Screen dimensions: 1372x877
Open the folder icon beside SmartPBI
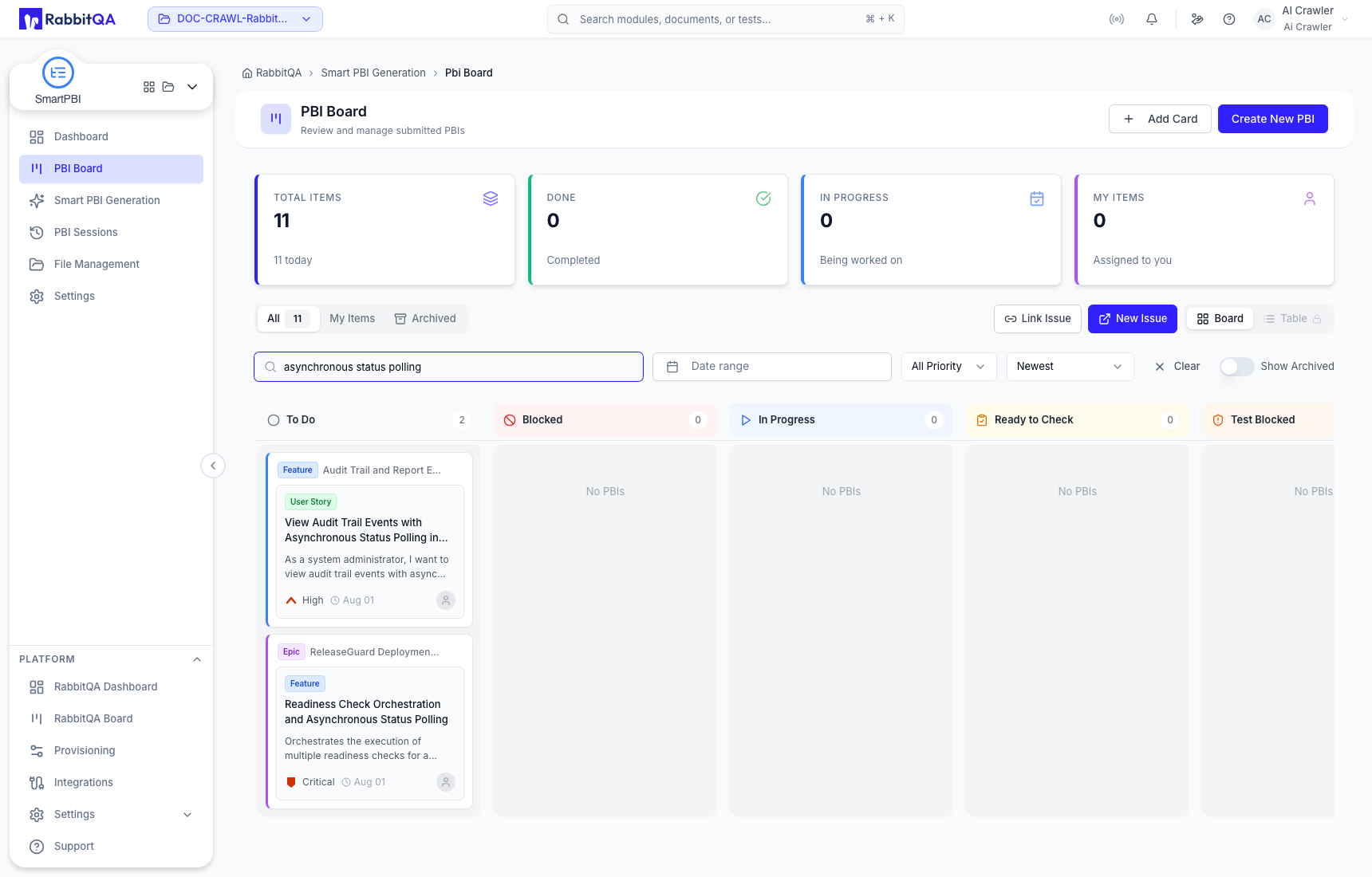(168, 87)
